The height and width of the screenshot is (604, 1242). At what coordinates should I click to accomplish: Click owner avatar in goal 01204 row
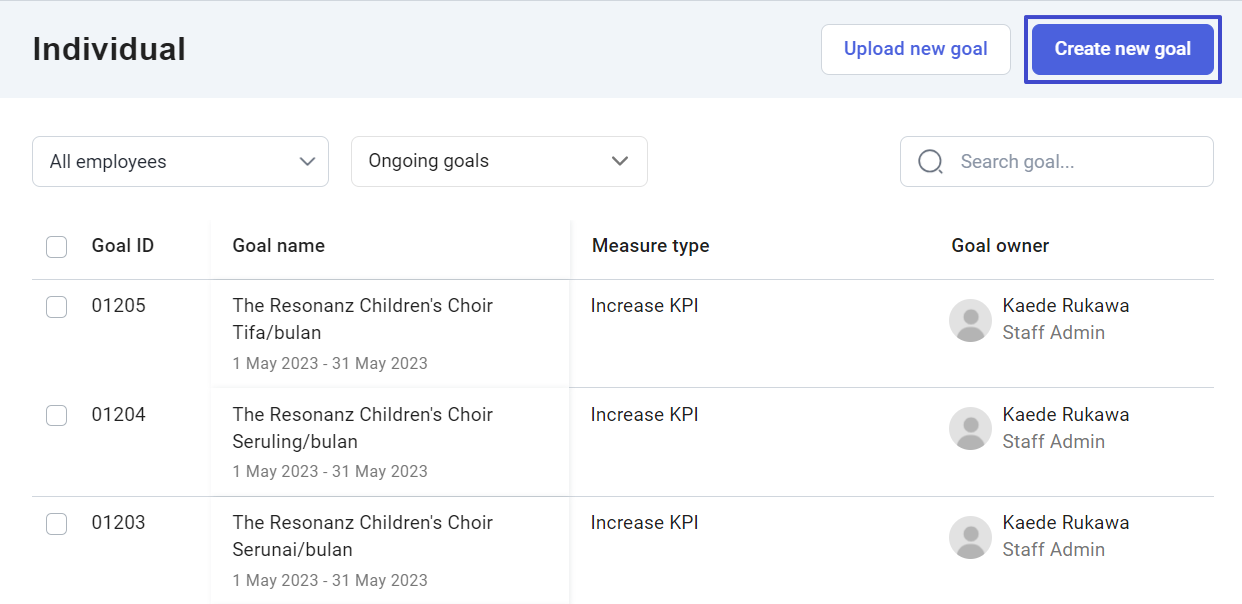point(970,428)
